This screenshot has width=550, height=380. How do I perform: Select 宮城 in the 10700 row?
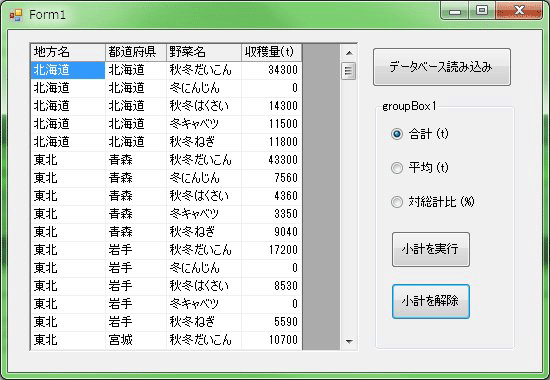[x=136, y=340]
